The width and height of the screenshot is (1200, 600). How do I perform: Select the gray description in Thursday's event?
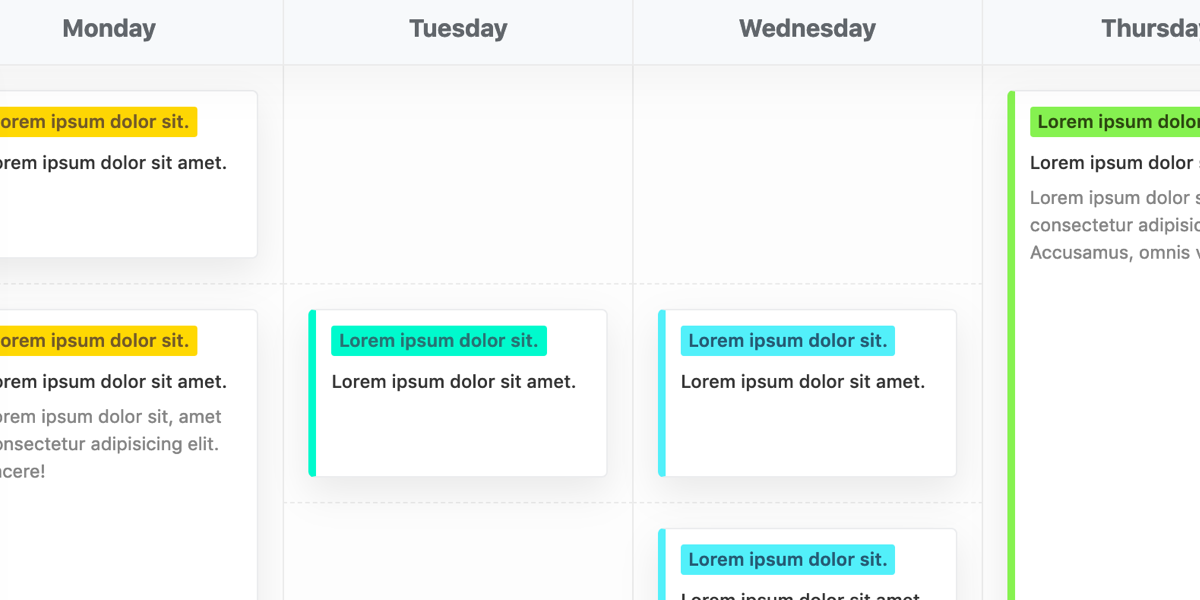tap(1115, 225)
